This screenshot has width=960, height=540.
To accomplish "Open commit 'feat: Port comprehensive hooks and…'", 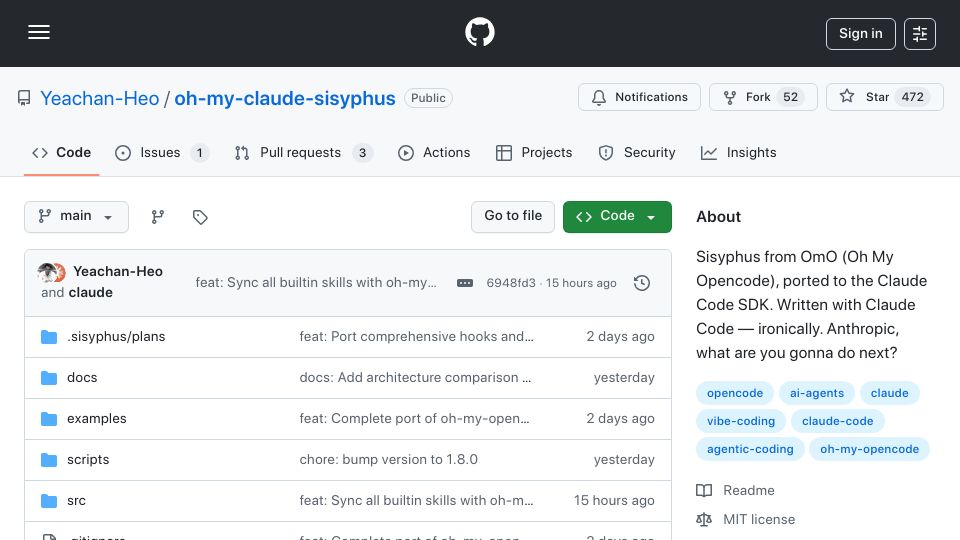I will point(416,337).
